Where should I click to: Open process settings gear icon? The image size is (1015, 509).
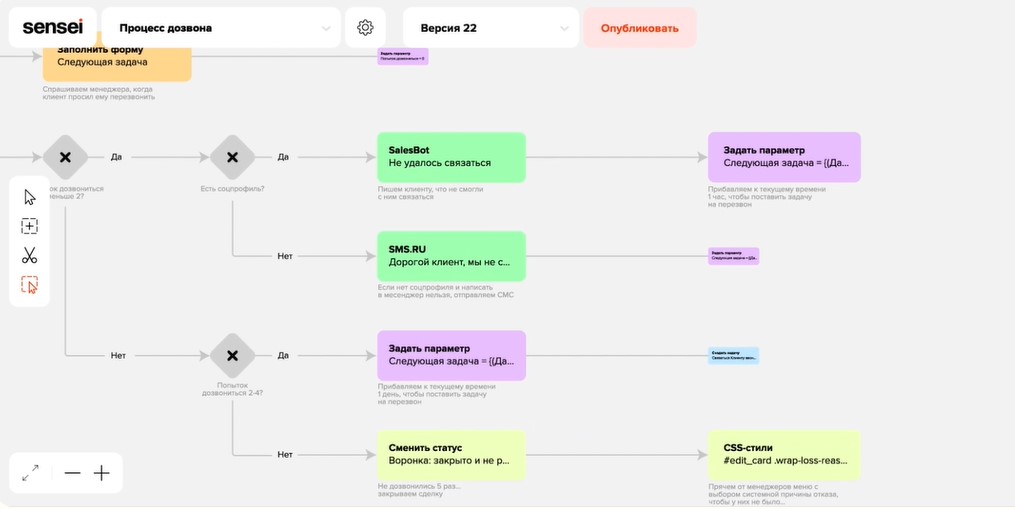point(365,28)
